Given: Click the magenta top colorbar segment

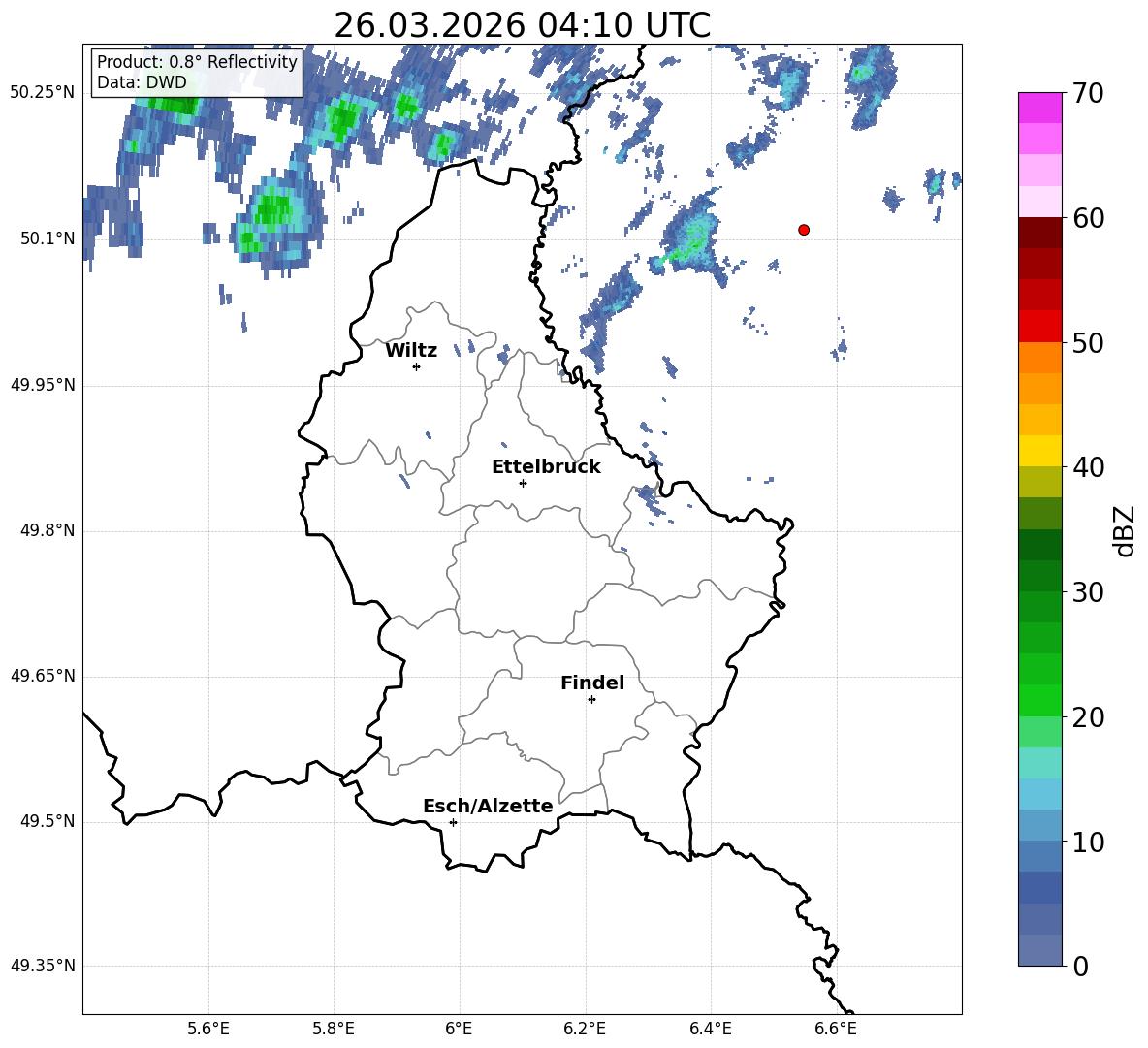Looking at the screenshot, I should pos(1040,109).
